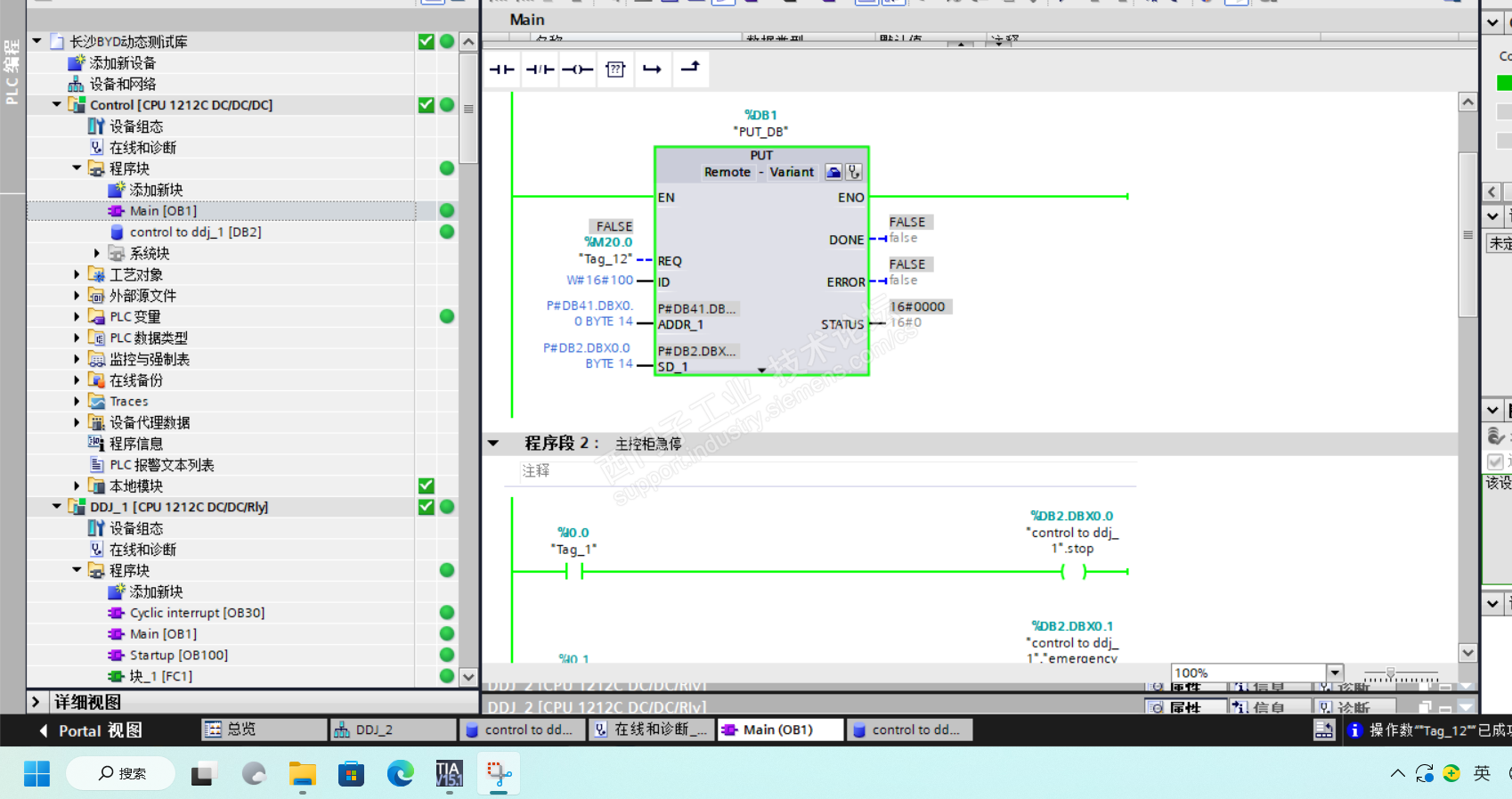This screenshot has height=799, width=1512.
Task: Launch Microsoft Edge from the taskbar
Action: (401, 773)
